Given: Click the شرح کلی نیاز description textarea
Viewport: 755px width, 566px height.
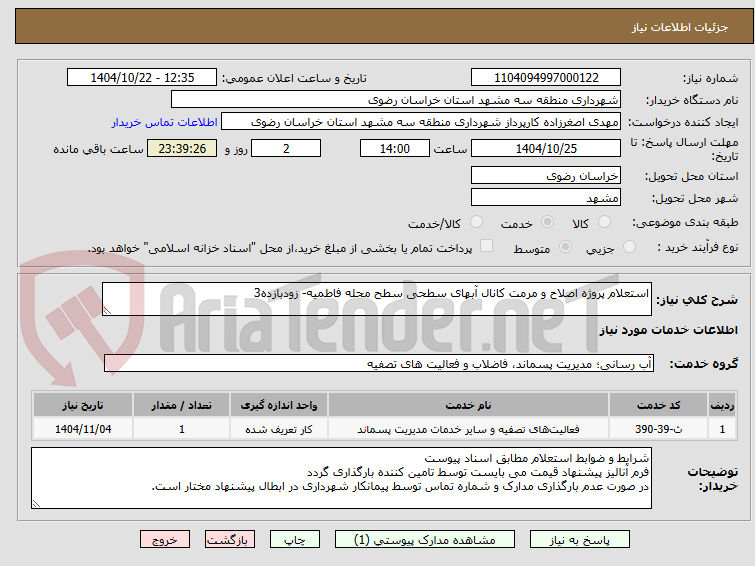Looking at the screenshot, I should pyautogui.click(x=377, y=299).
